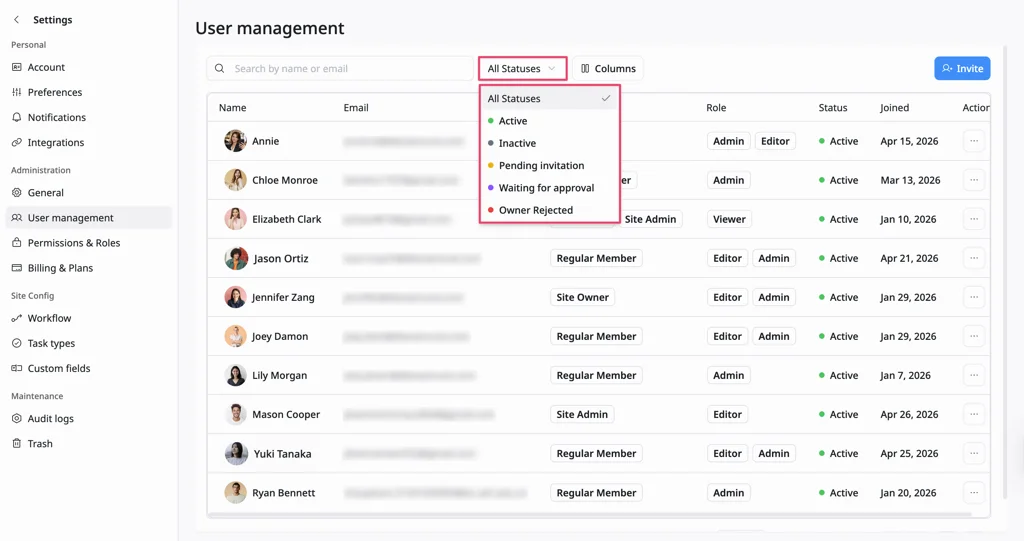Open the Trash page
The width and height of the screenshot is (1024, 541).
click(x=40, y=444)
